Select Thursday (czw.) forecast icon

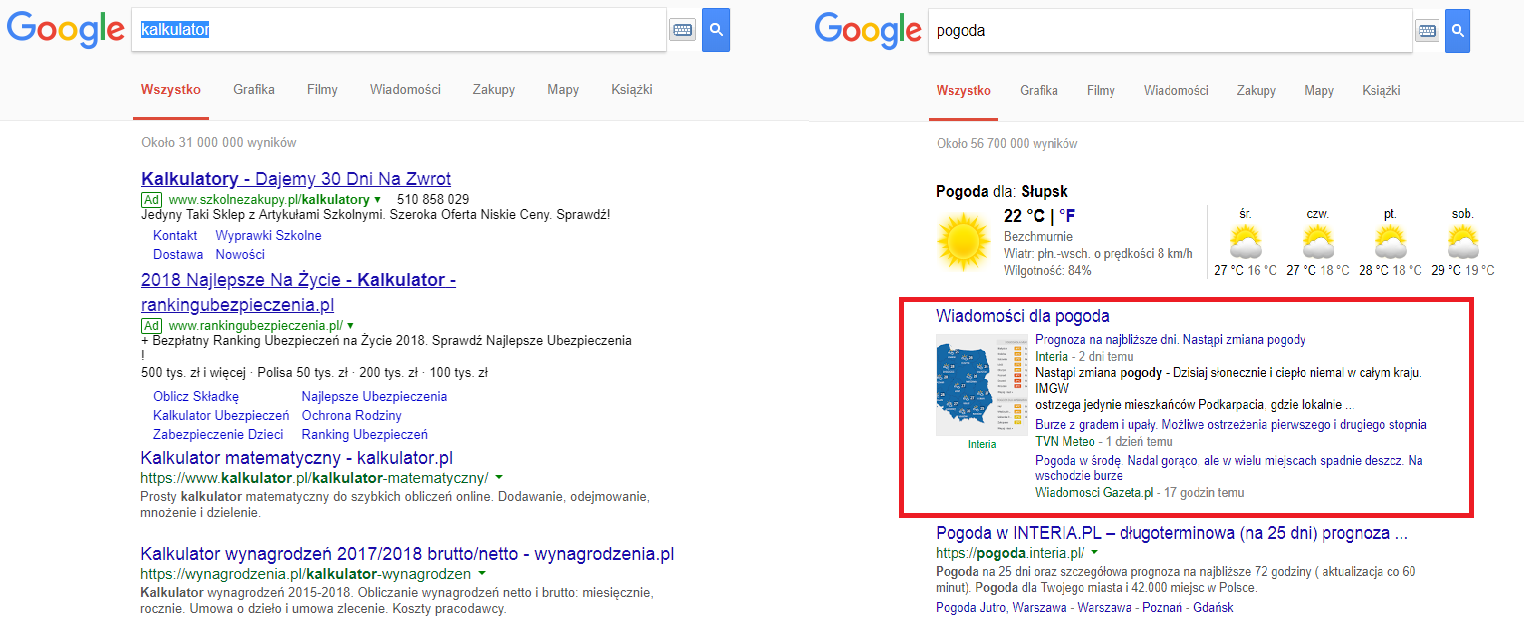point(1318,242)
